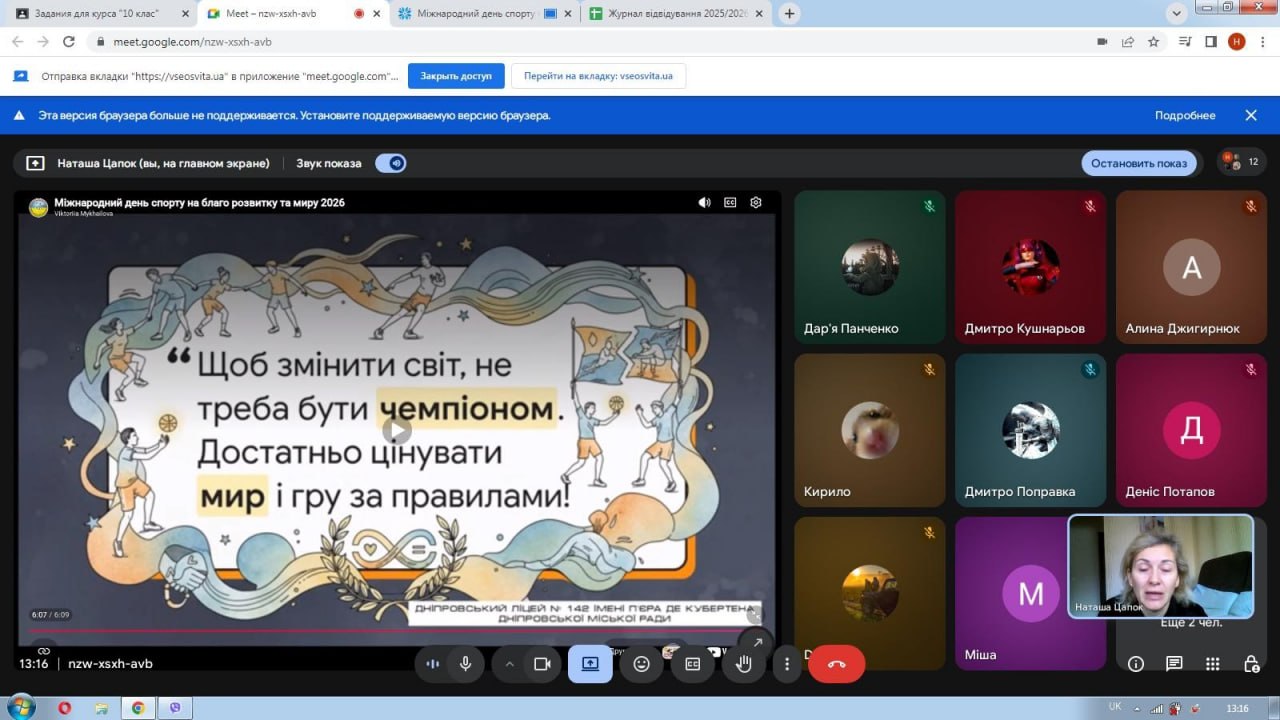Click the red leave call button
Screen dimensions: 1280x720
[836, 664]
